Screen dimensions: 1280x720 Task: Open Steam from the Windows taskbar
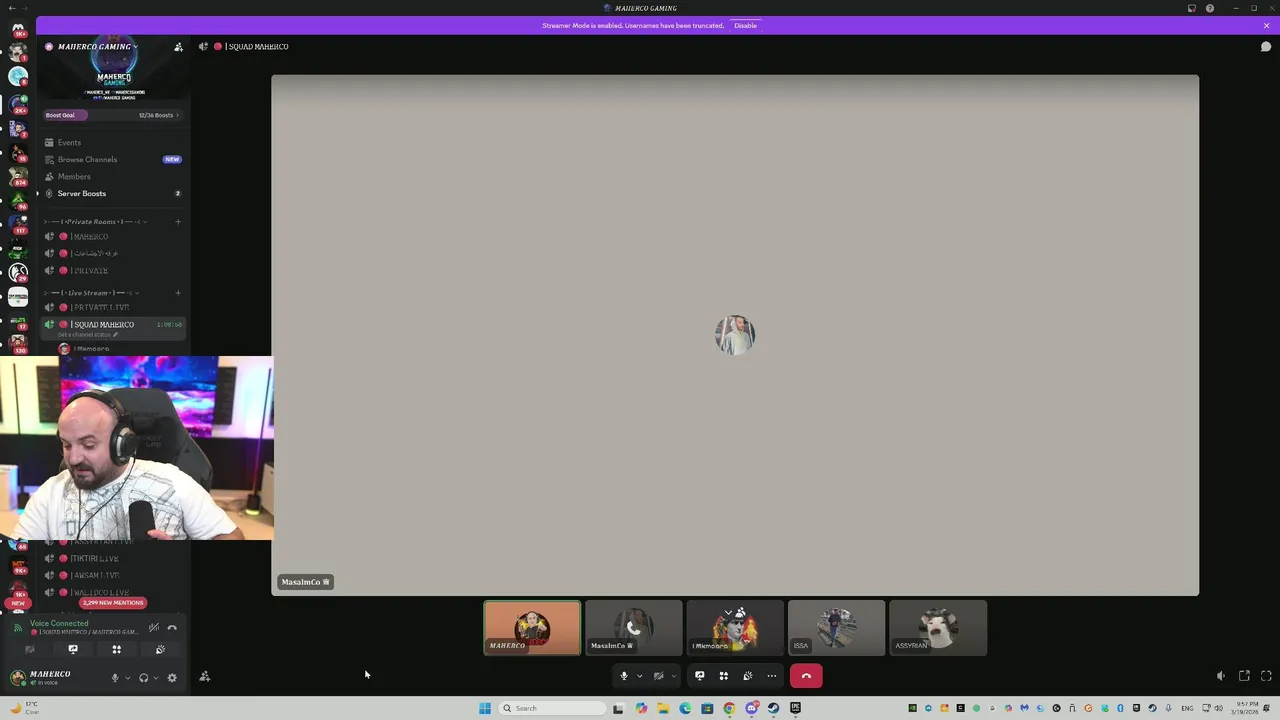(773, 708)
